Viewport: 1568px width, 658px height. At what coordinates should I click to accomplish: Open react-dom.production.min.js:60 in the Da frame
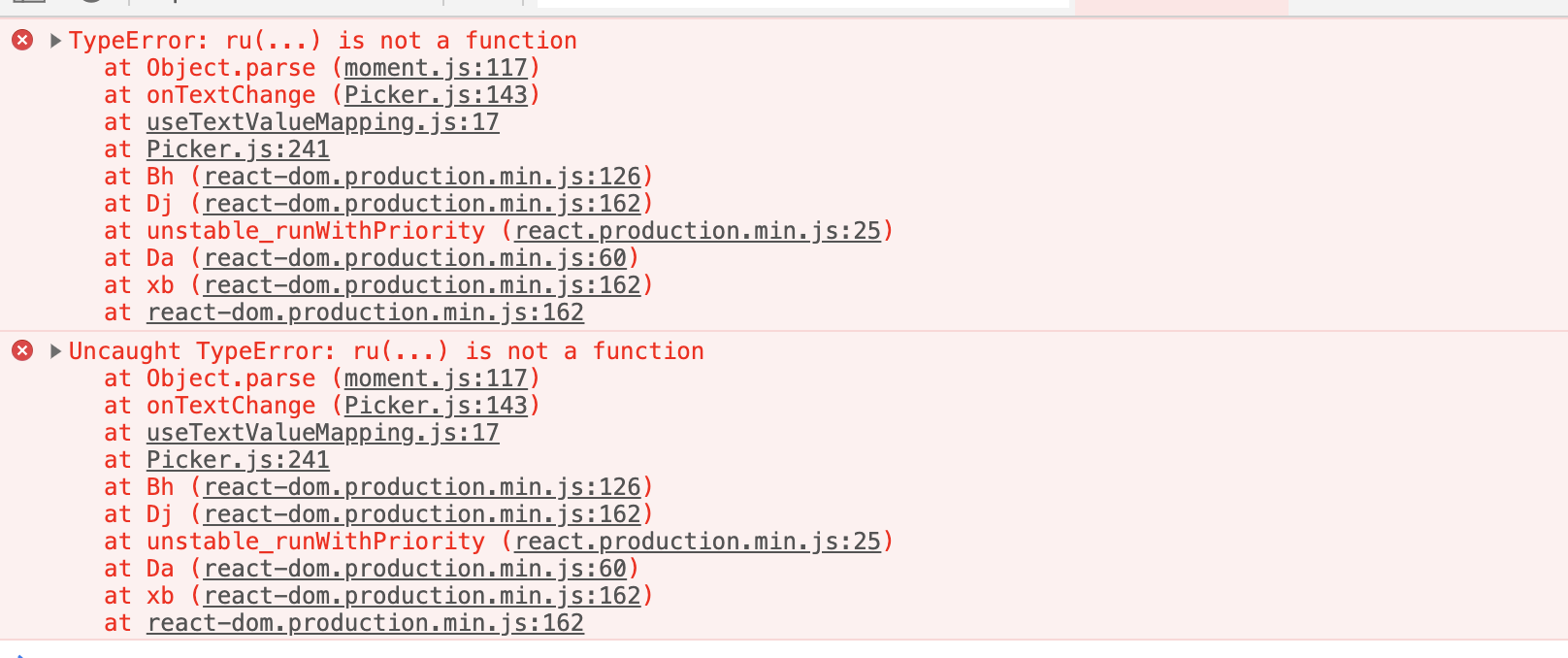(x=416, y=257)
